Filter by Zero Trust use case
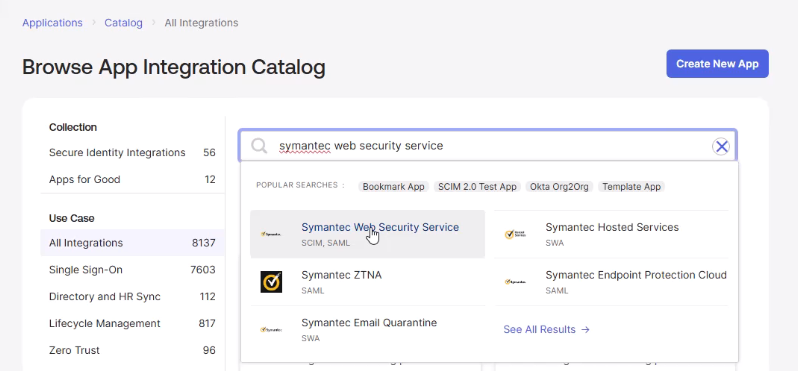Viewport: 798px width, 371px height. pos(132,351)
